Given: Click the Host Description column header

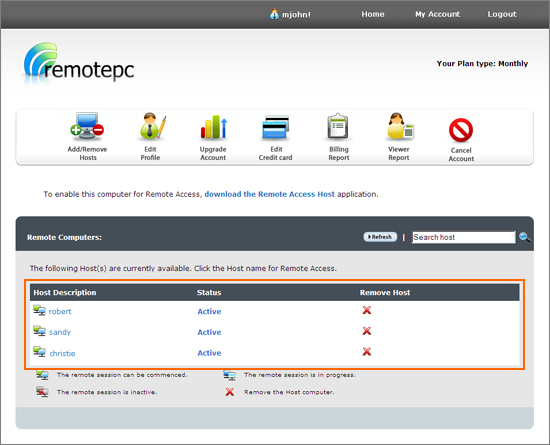Looking at the screenshot, I should [65, 292].
